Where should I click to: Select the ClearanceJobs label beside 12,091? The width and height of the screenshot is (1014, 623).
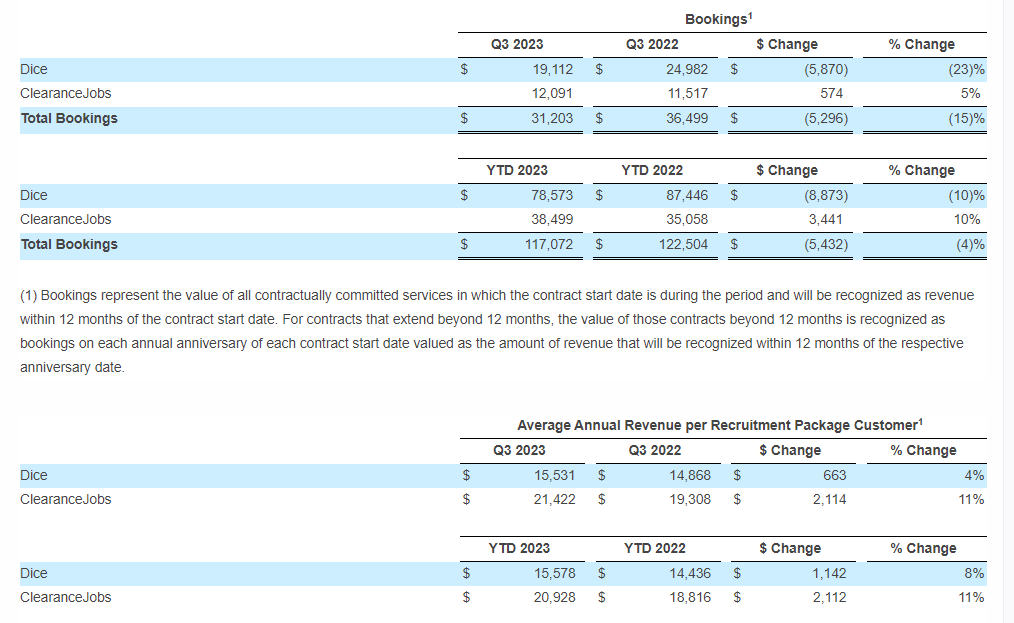pos(65,93)
